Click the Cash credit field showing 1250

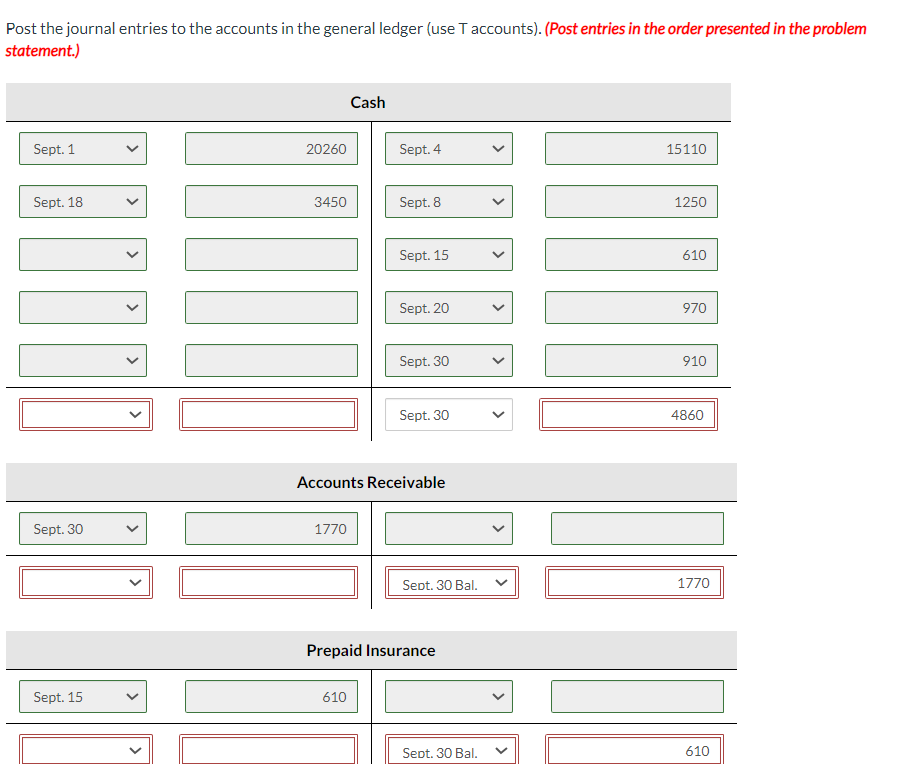point(632,202)
